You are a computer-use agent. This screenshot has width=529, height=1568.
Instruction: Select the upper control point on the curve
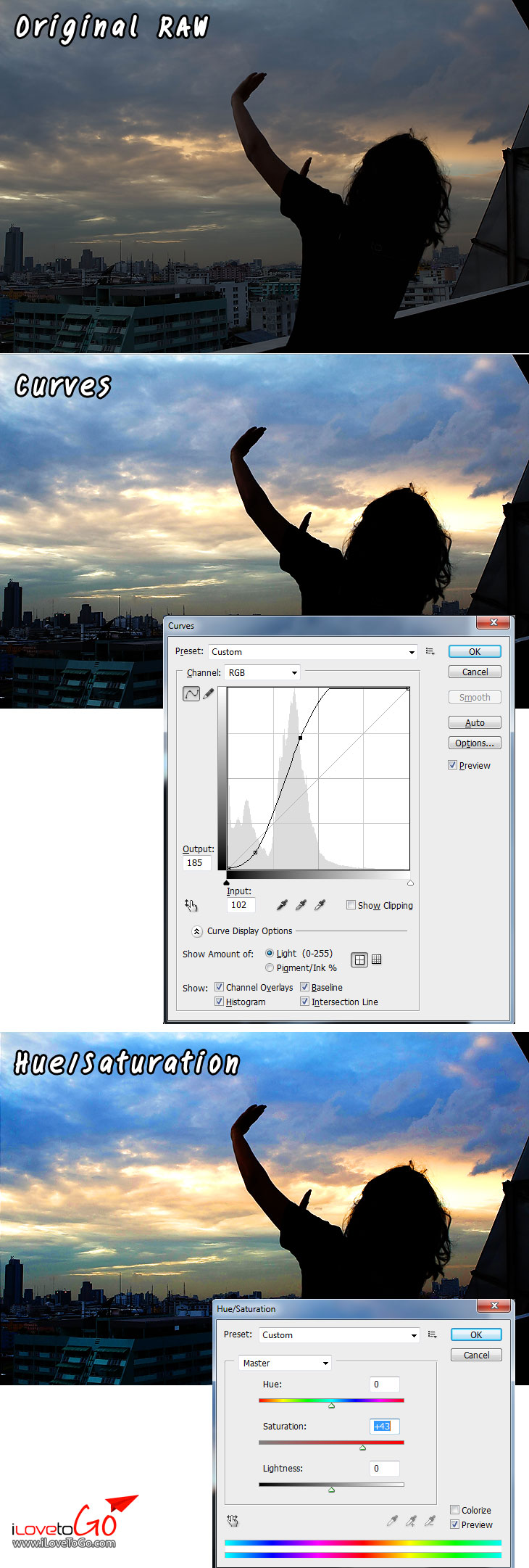pos(300,738)
